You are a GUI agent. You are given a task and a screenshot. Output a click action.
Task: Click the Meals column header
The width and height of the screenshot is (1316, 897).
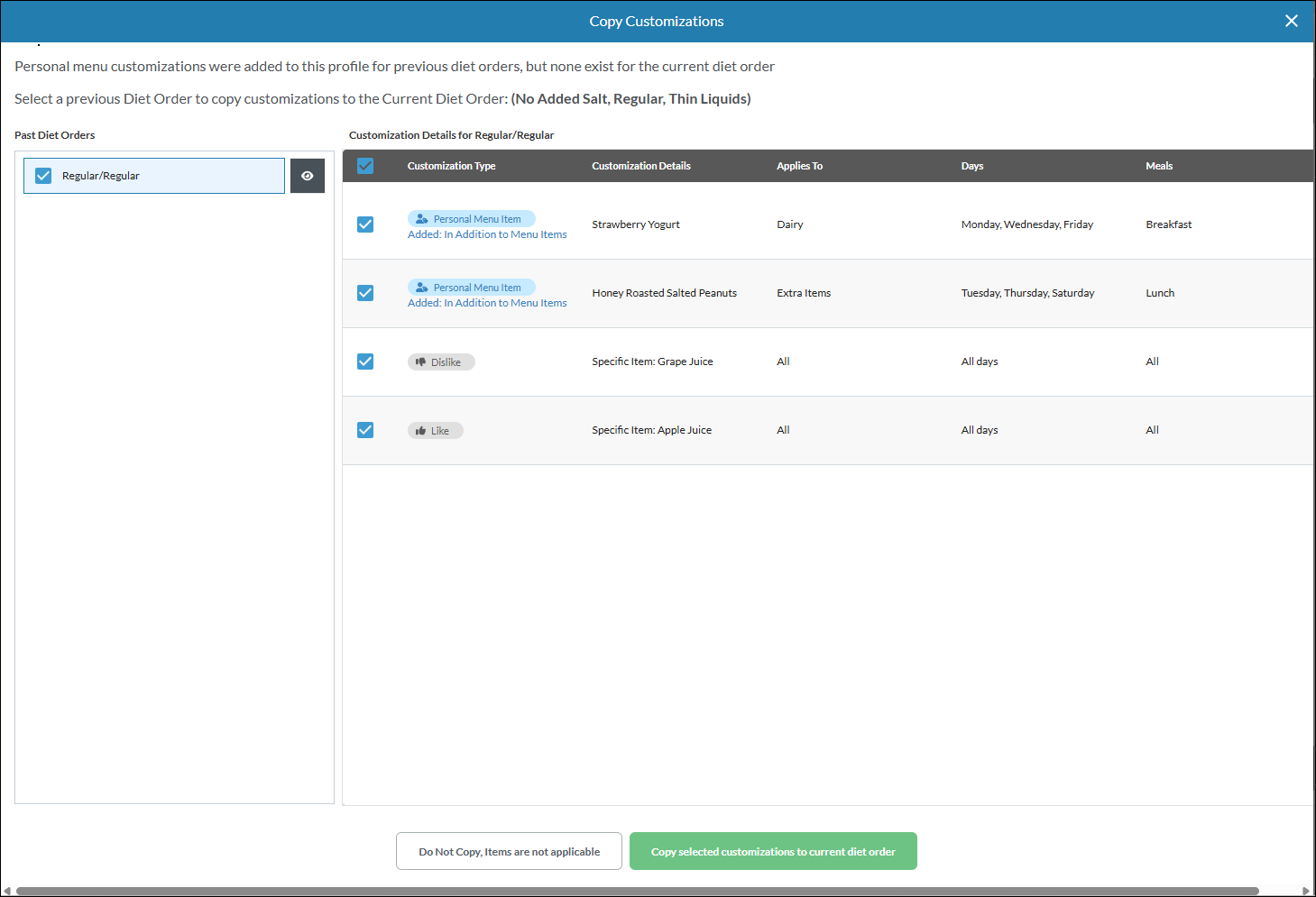coord(1160,166)
